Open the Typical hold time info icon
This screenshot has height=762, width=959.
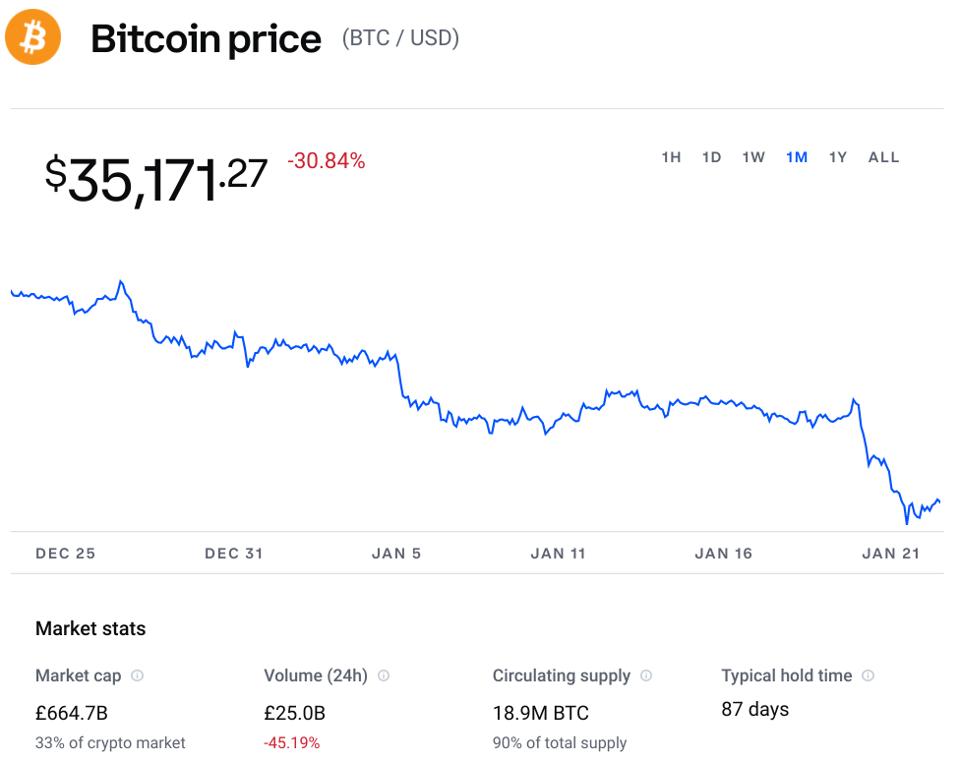(x=868, y=676)
